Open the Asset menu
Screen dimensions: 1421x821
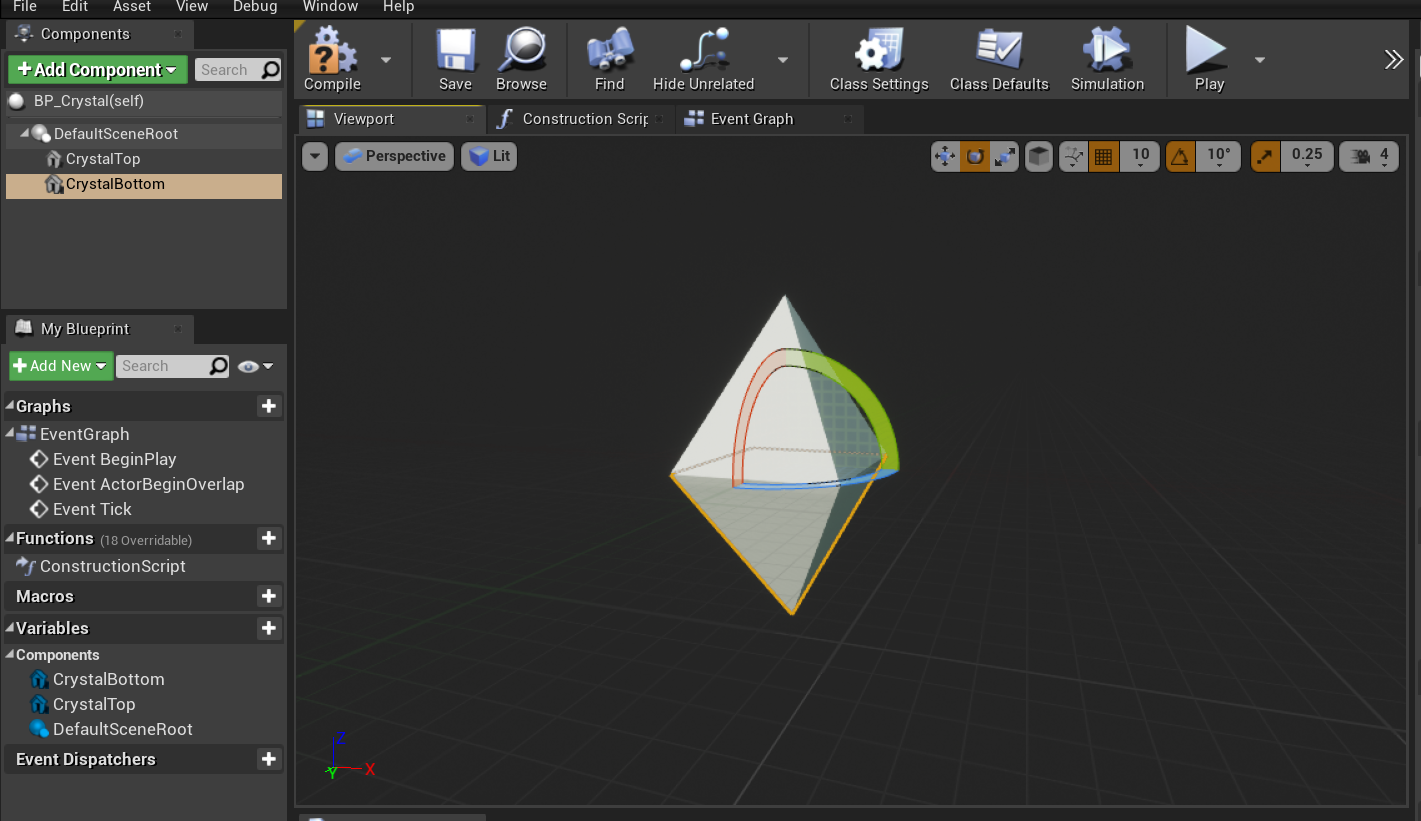132,7
